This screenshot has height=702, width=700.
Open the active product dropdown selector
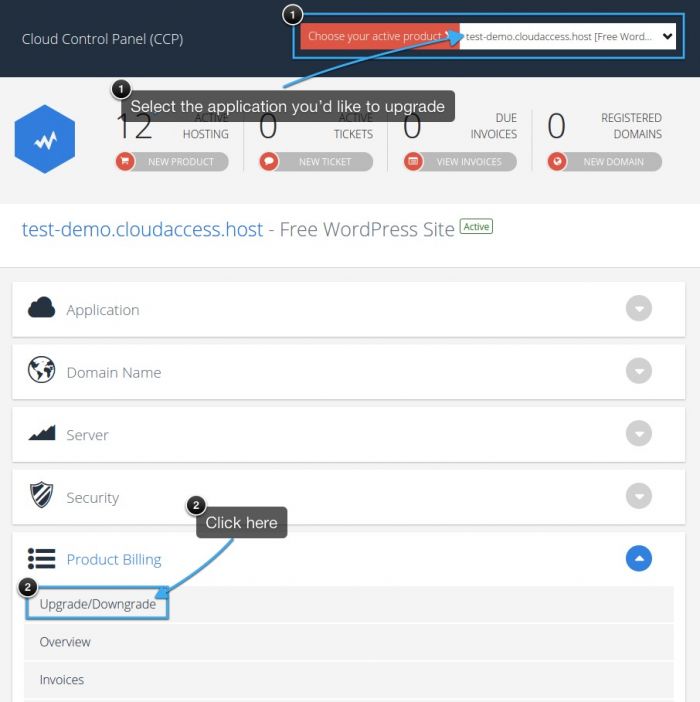pyautogui.click(x=567, y=36)
